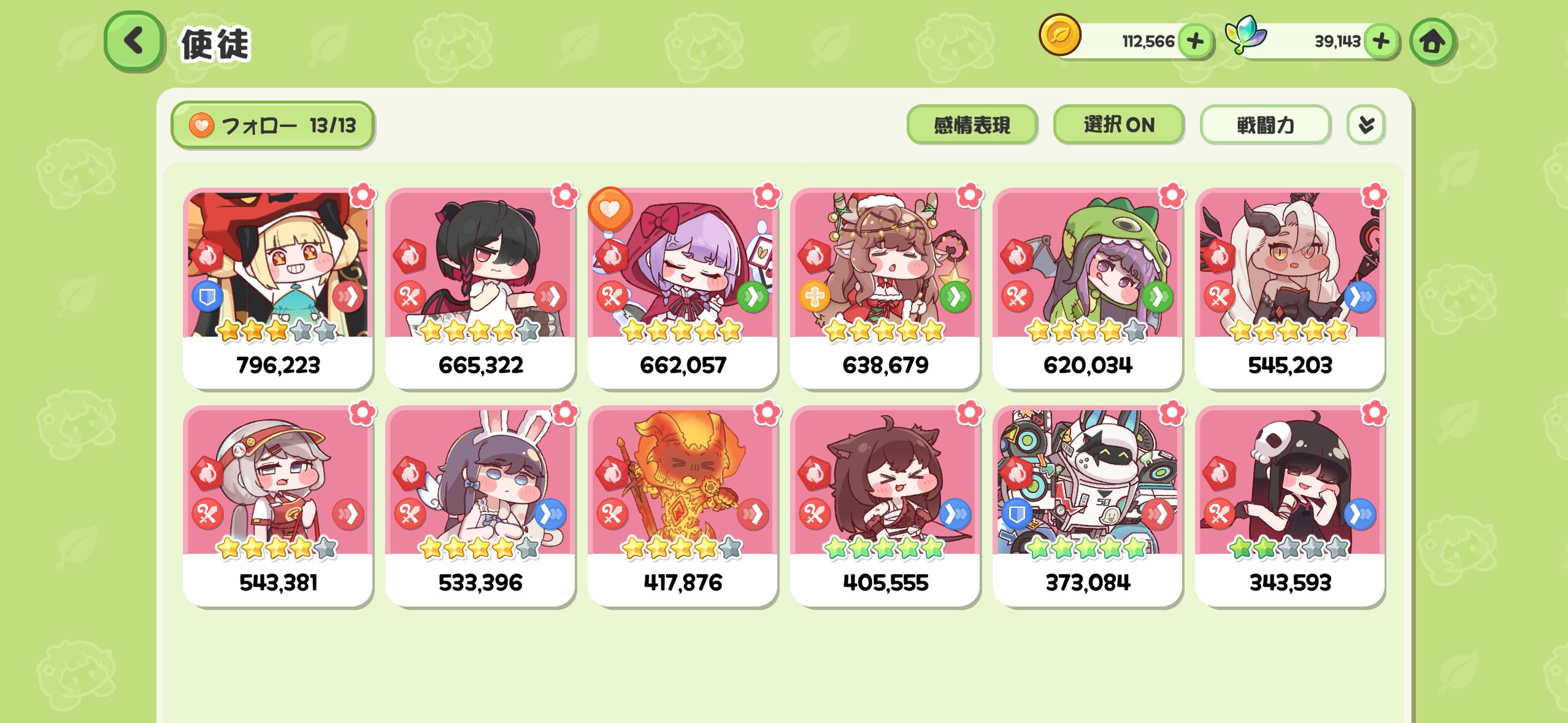The image size is (1568, 723).
Task: Click the flower badge on the 796,223 card
Action: click(362, 196)
